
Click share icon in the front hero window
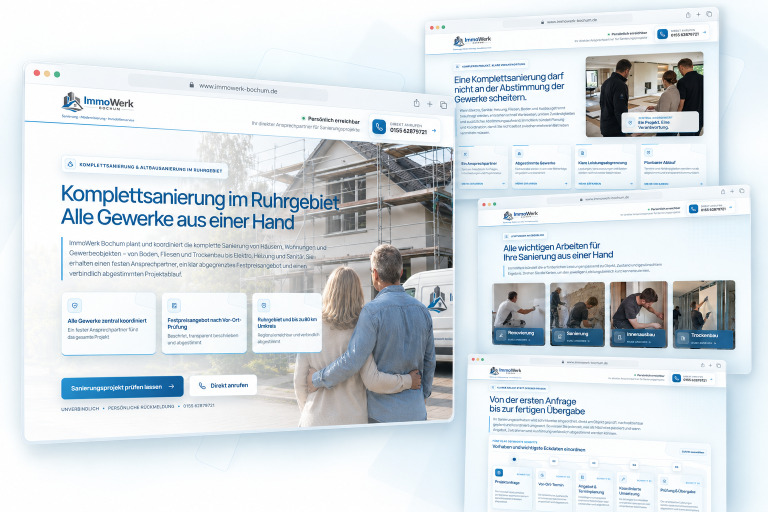pyautogui.click(x=416, y=103)
